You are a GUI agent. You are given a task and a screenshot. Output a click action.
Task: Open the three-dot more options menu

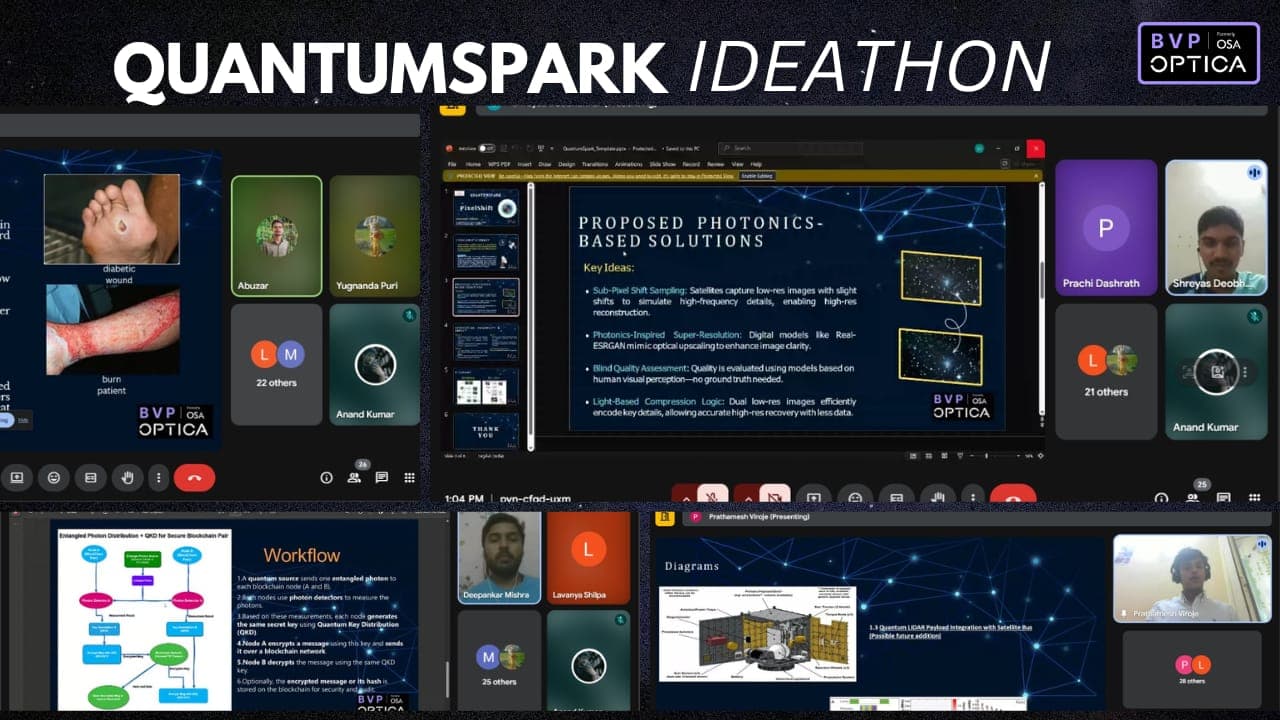[x=158, y=477]
